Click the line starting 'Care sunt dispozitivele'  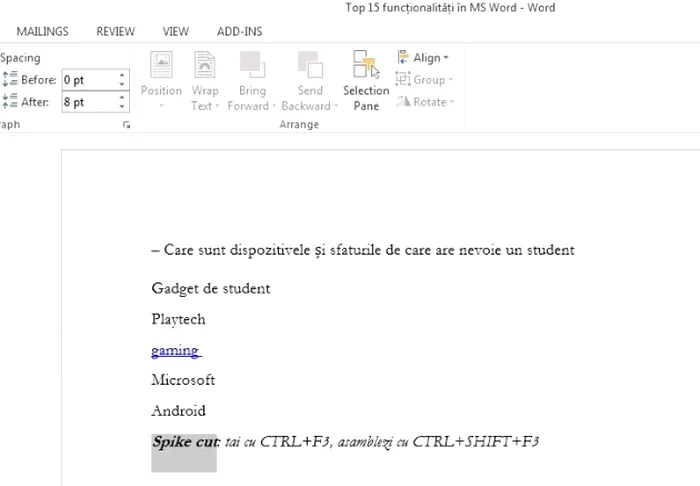tap(362, 250)
